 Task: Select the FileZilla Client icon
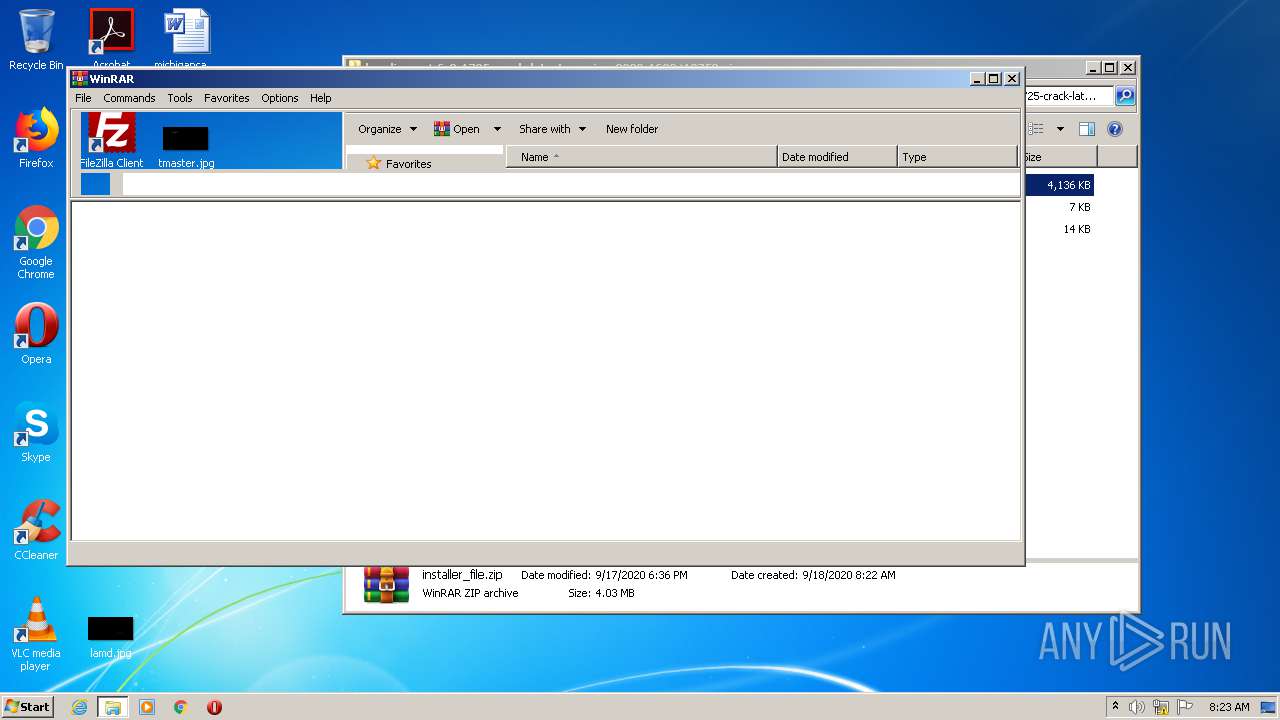coord(111,140)
